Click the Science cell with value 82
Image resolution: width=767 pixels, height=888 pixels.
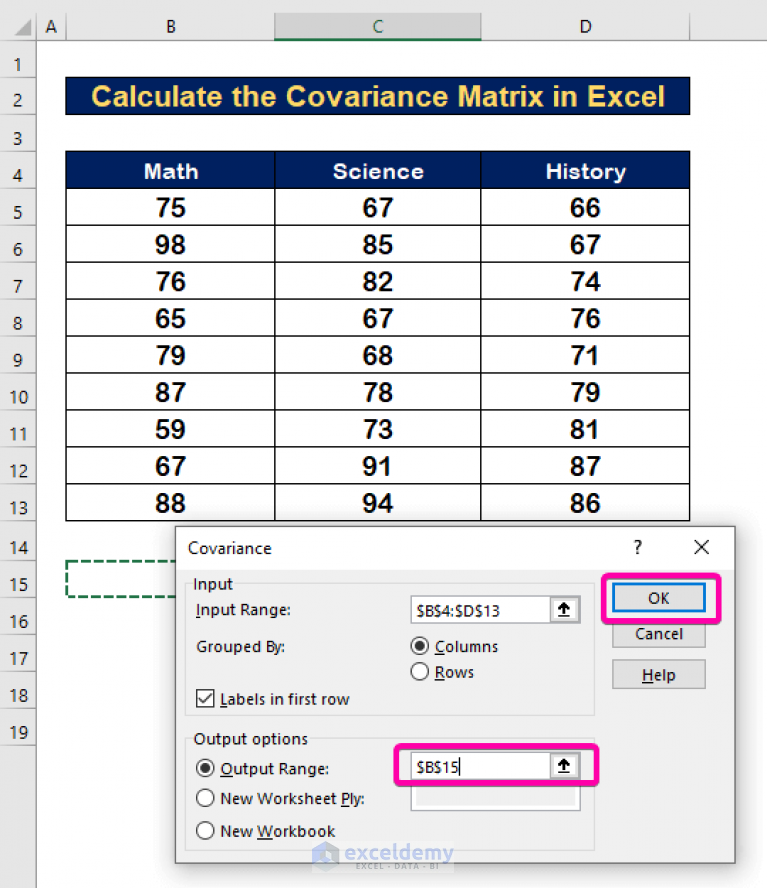point(378,281)
